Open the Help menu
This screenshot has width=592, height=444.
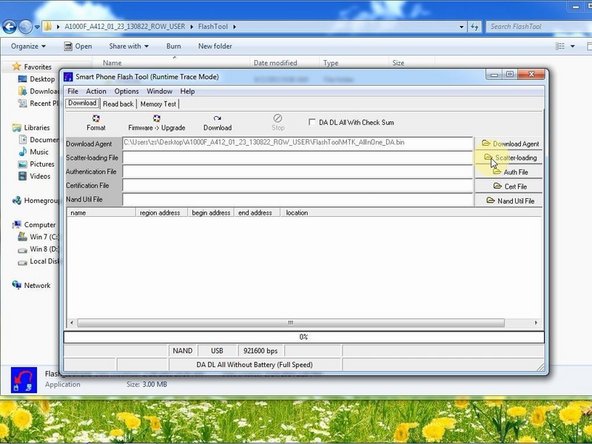[187, 91]
